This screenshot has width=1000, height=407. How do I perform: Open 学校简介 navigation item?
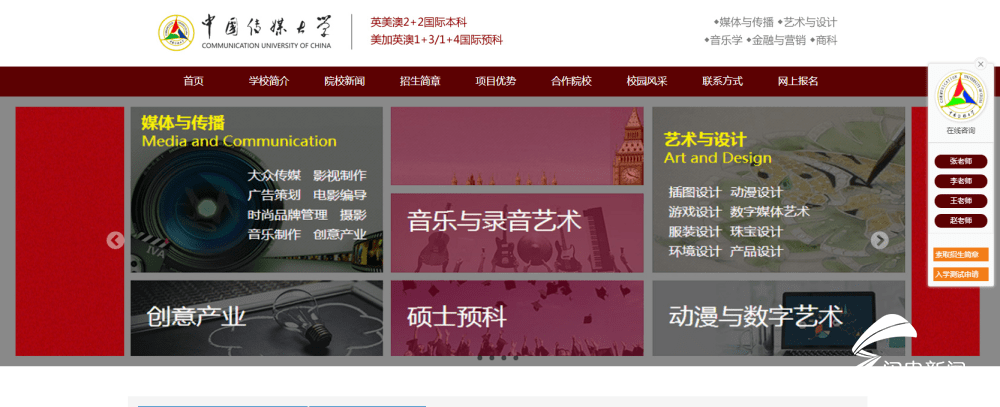[268, 81]
